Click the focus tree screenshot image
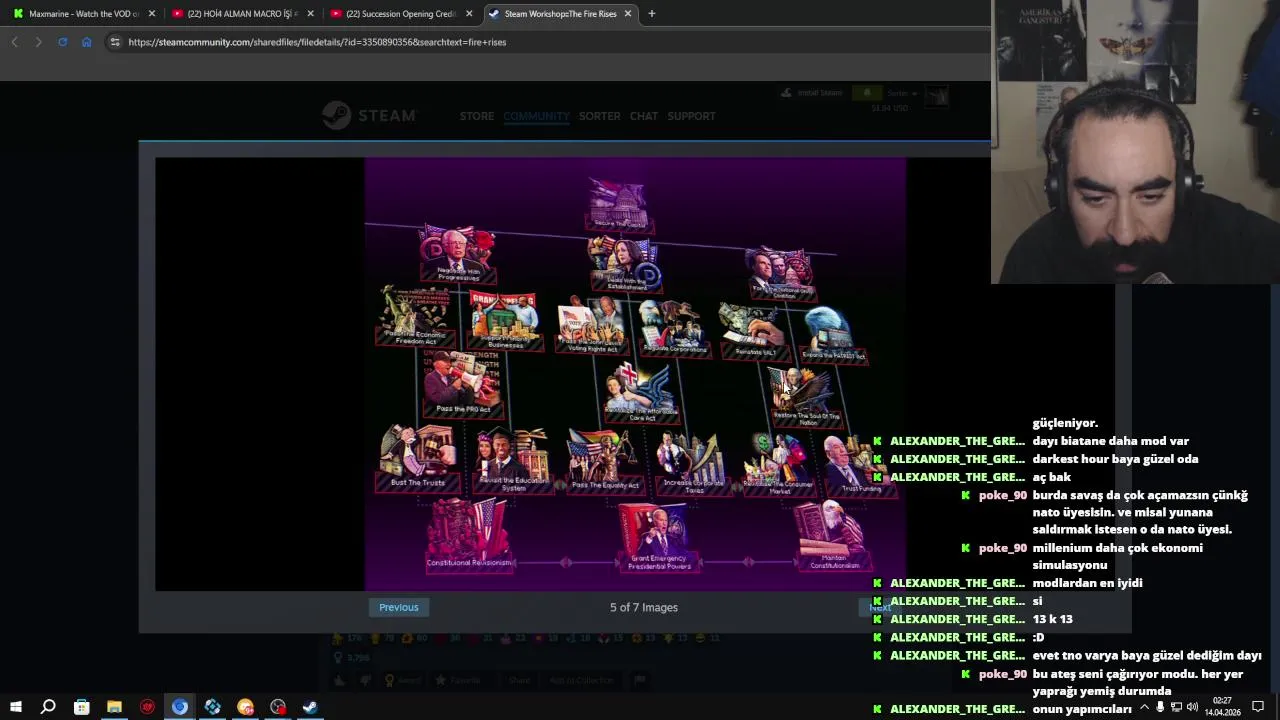The height and width of the screenshot is (720, 1280). click(635, 374)
